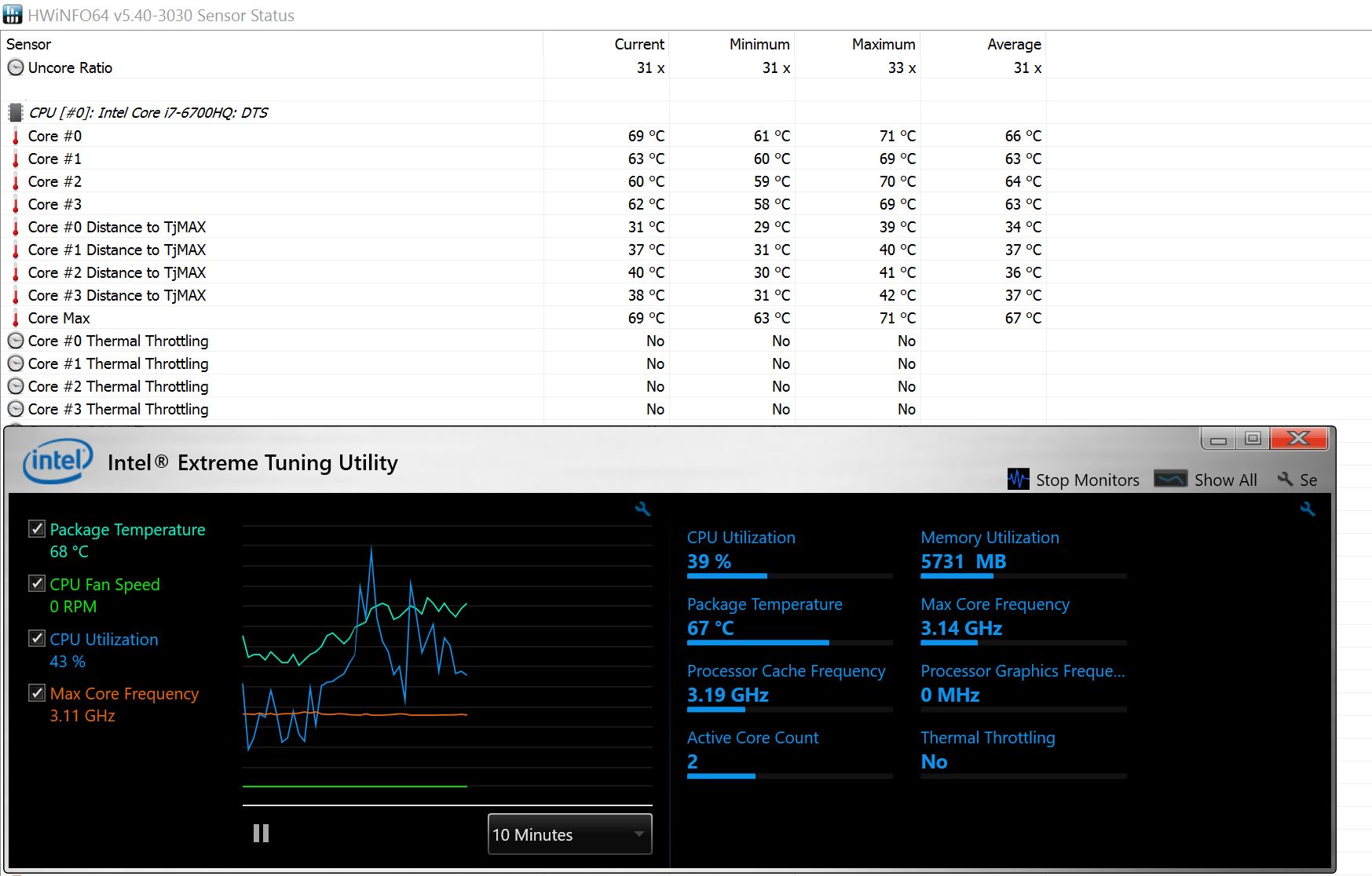Uncheck Package Temperature graph checkbox

36,528
